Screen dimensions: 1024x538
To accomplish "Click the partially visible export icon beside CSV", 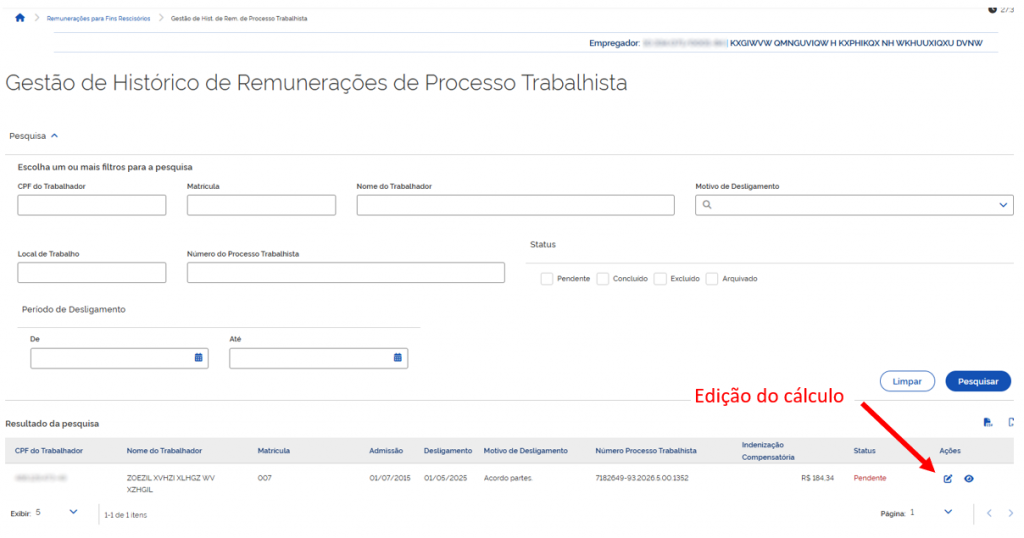I will click(1011, 422).
